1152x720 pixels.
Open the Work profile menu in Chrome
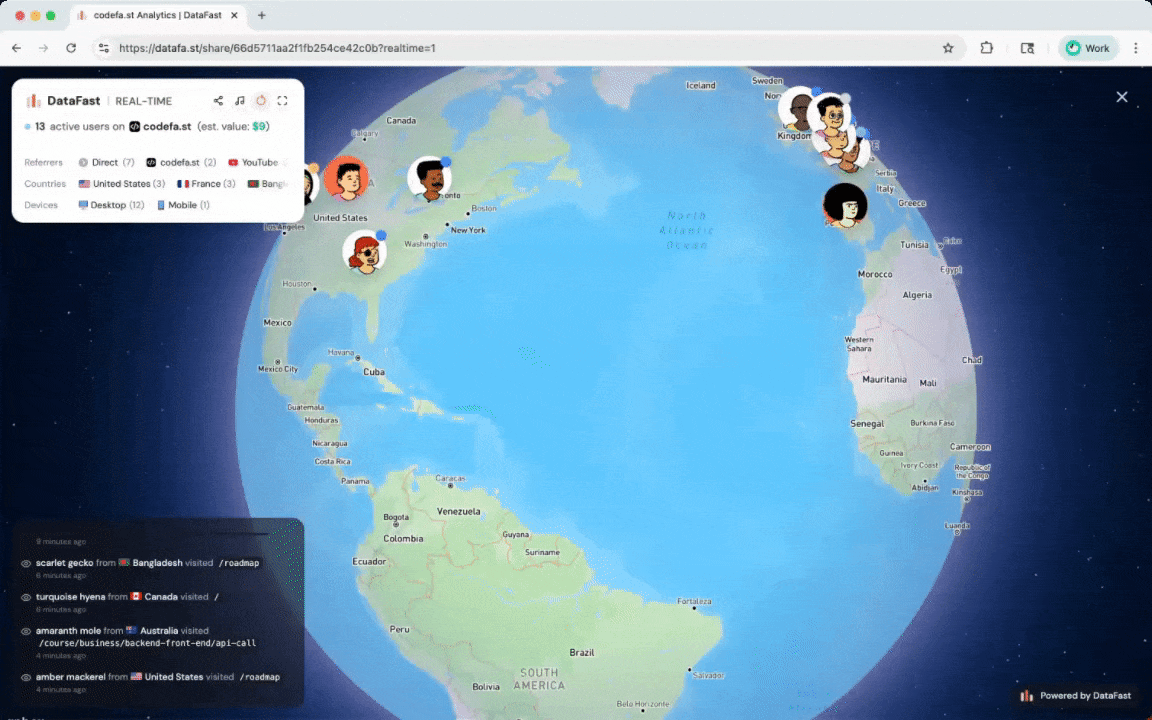click(1087, 47)
